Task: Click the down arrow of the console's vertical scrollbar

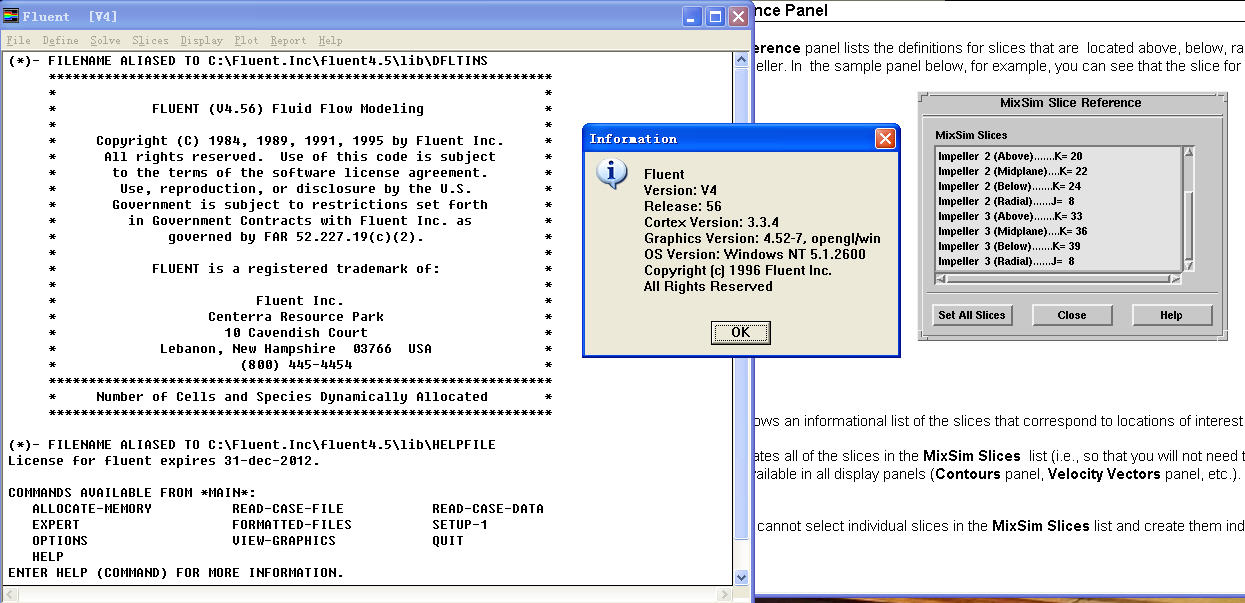Action: coord(741,577)
